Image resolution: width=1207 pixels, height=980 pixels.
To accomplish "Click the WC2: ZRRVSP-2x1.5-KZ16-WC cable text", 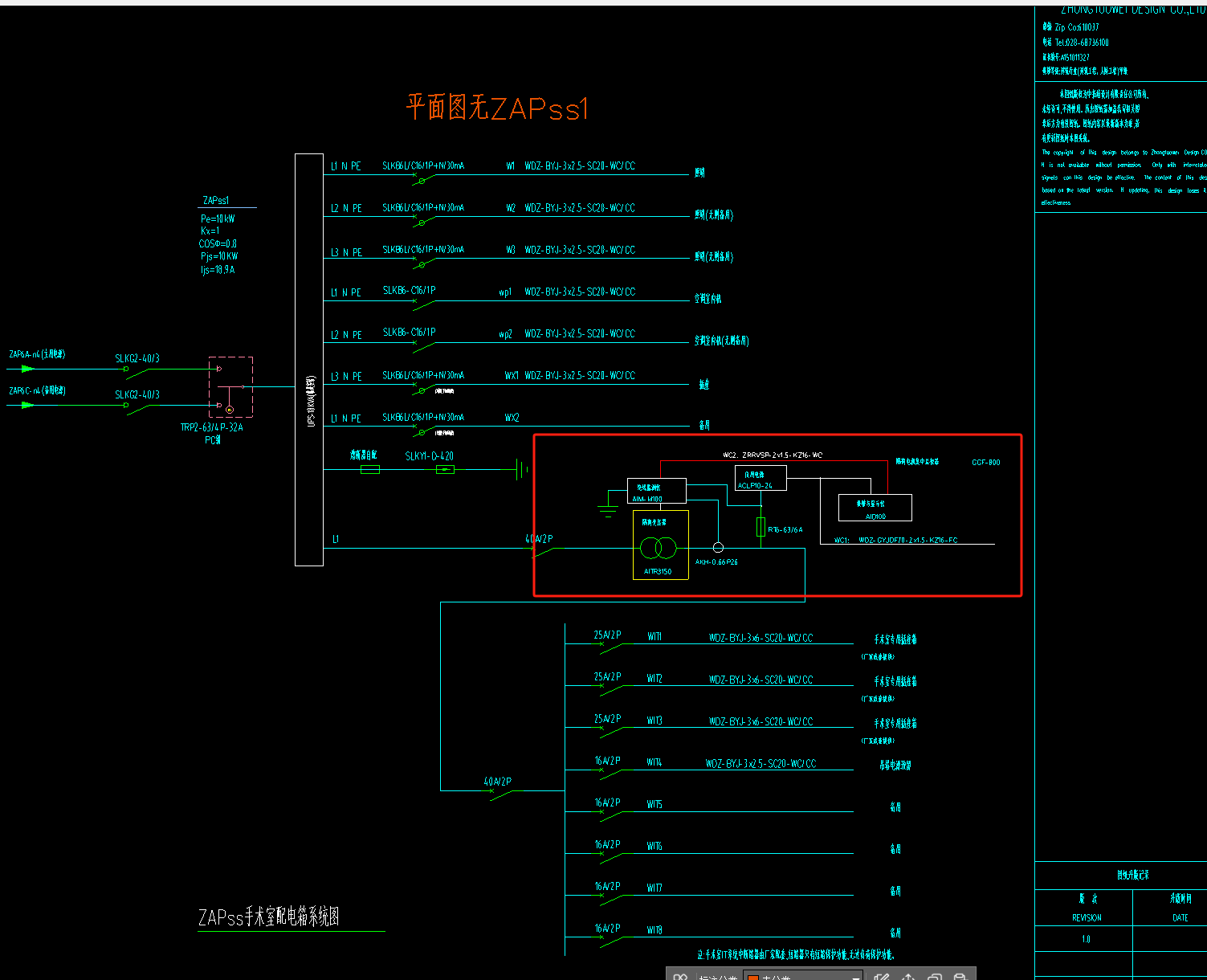I will (x=773, y=455).
